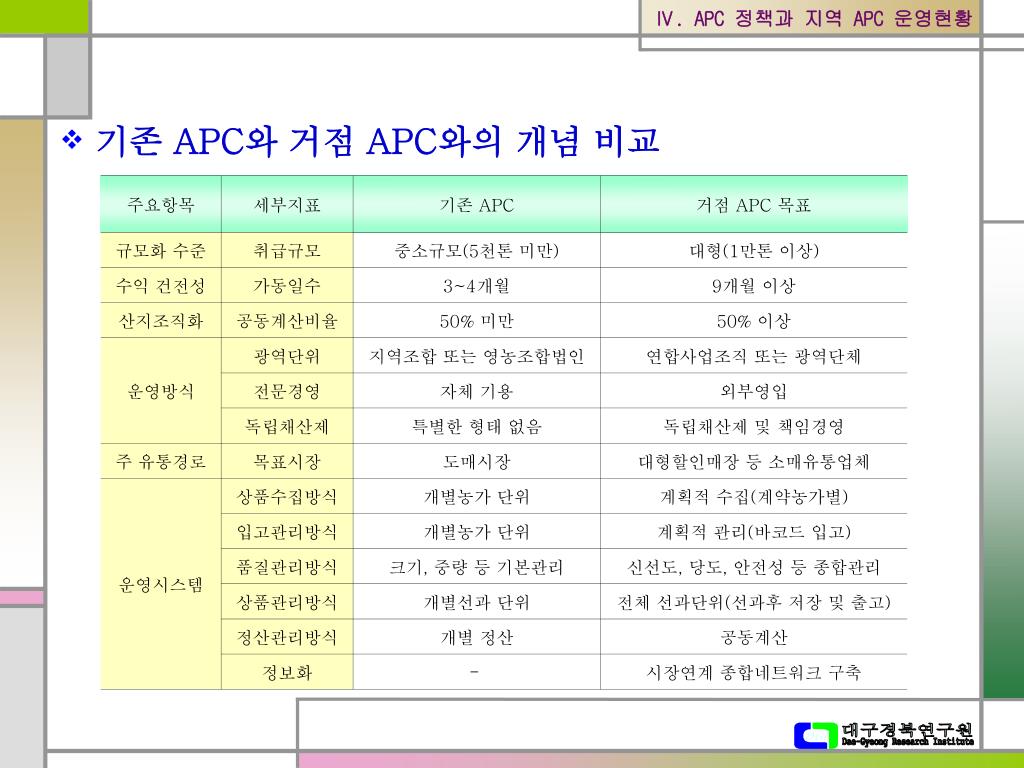This screenshot has height=768, width=1024.
Task: Select the '개별 정산' cell
Action: coord(477,637)
